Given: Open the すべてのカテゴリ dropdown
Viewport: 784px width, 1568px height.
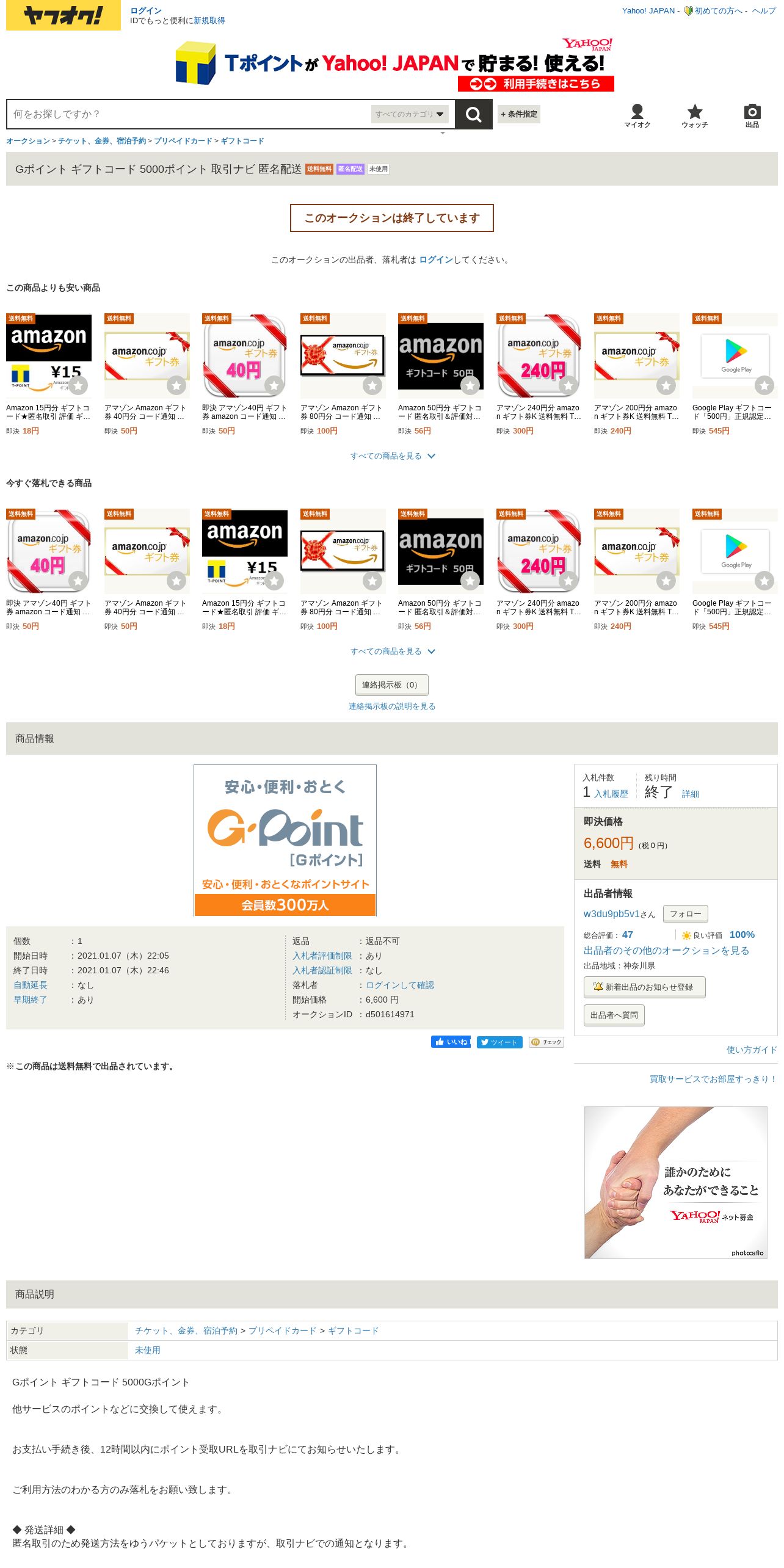Looking at the screenshot, I should (x=410, y=114).
